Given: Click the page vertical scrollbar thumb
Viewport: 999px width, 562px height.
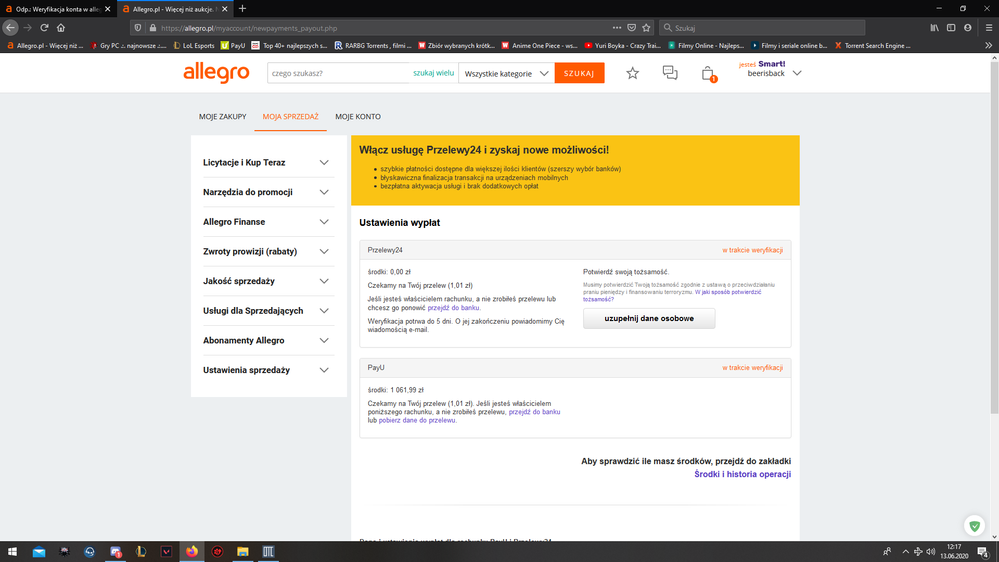Looking at the screenshot, I should 994,237.
